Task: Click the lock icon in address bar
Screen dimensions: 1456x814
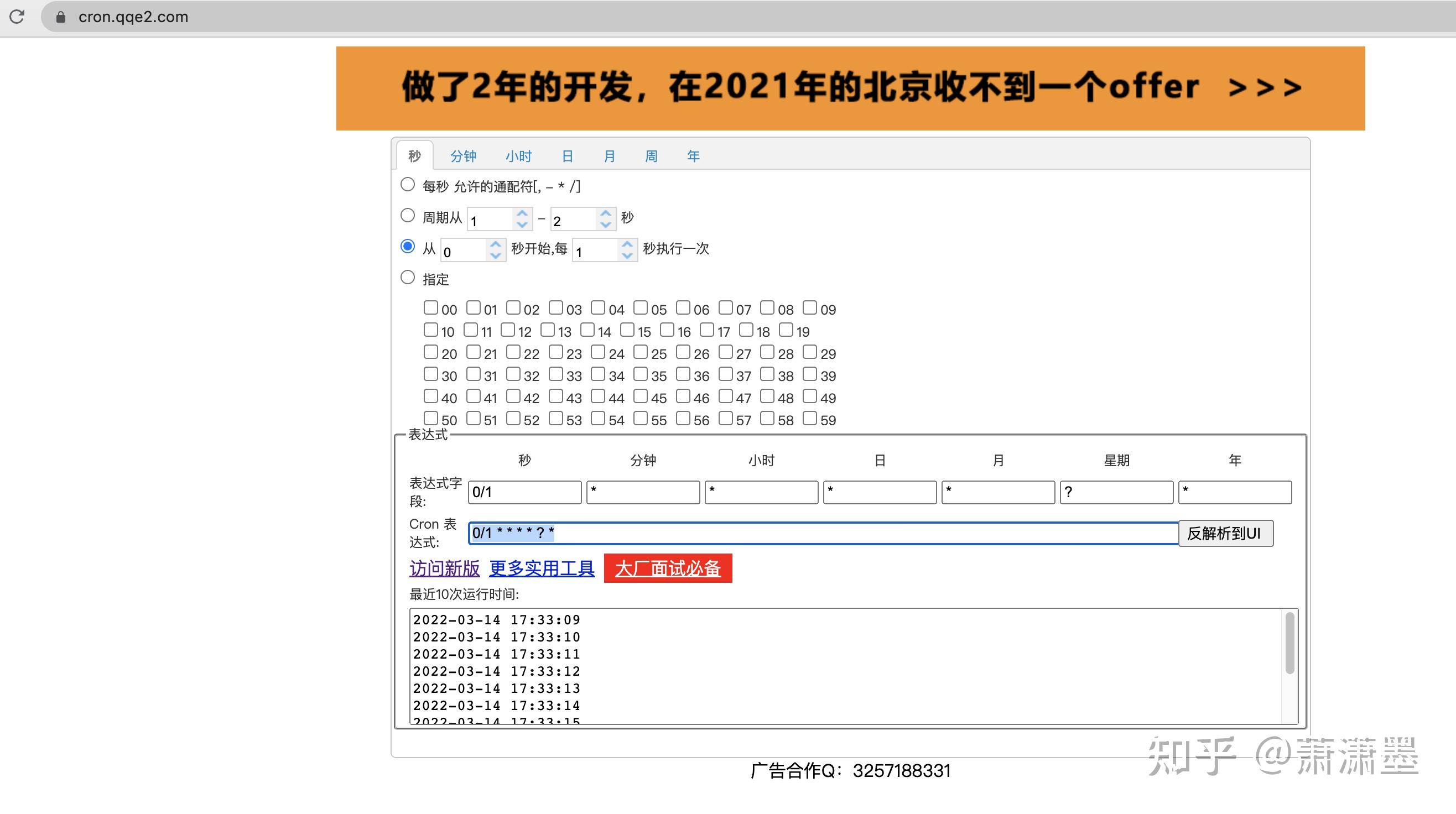Action: coord(61,17)
